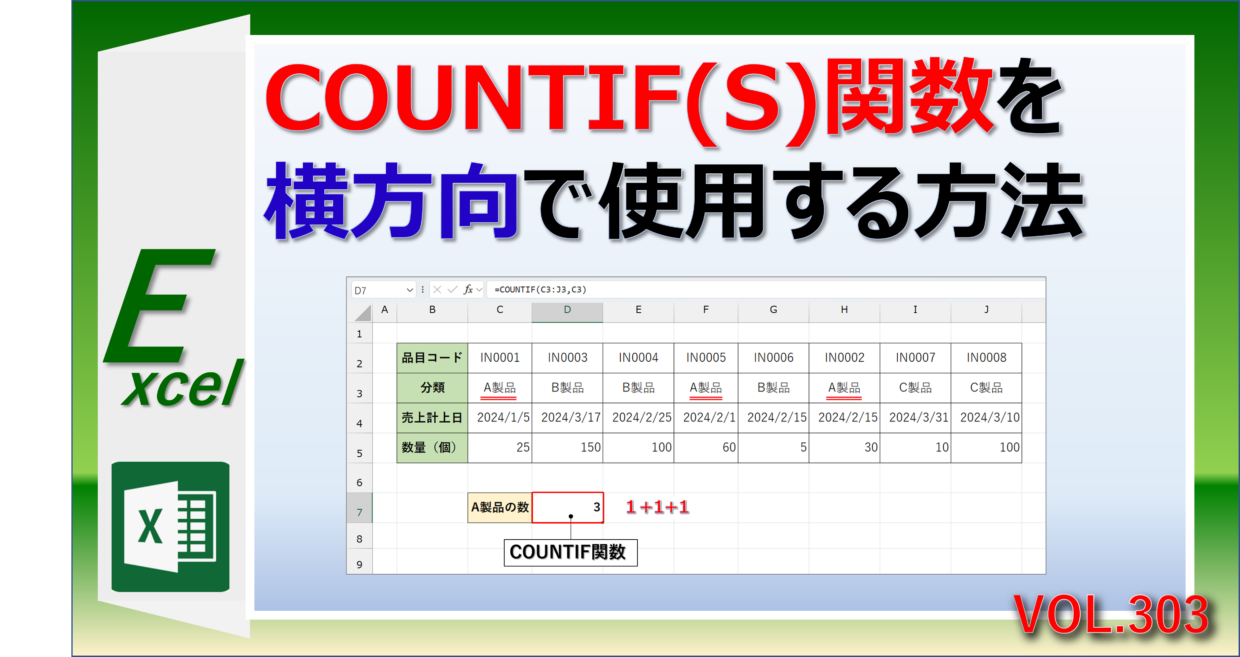1240x657 pixels.
Task: Click the Cancel X formula icon
Action: [x=437, y=289]
